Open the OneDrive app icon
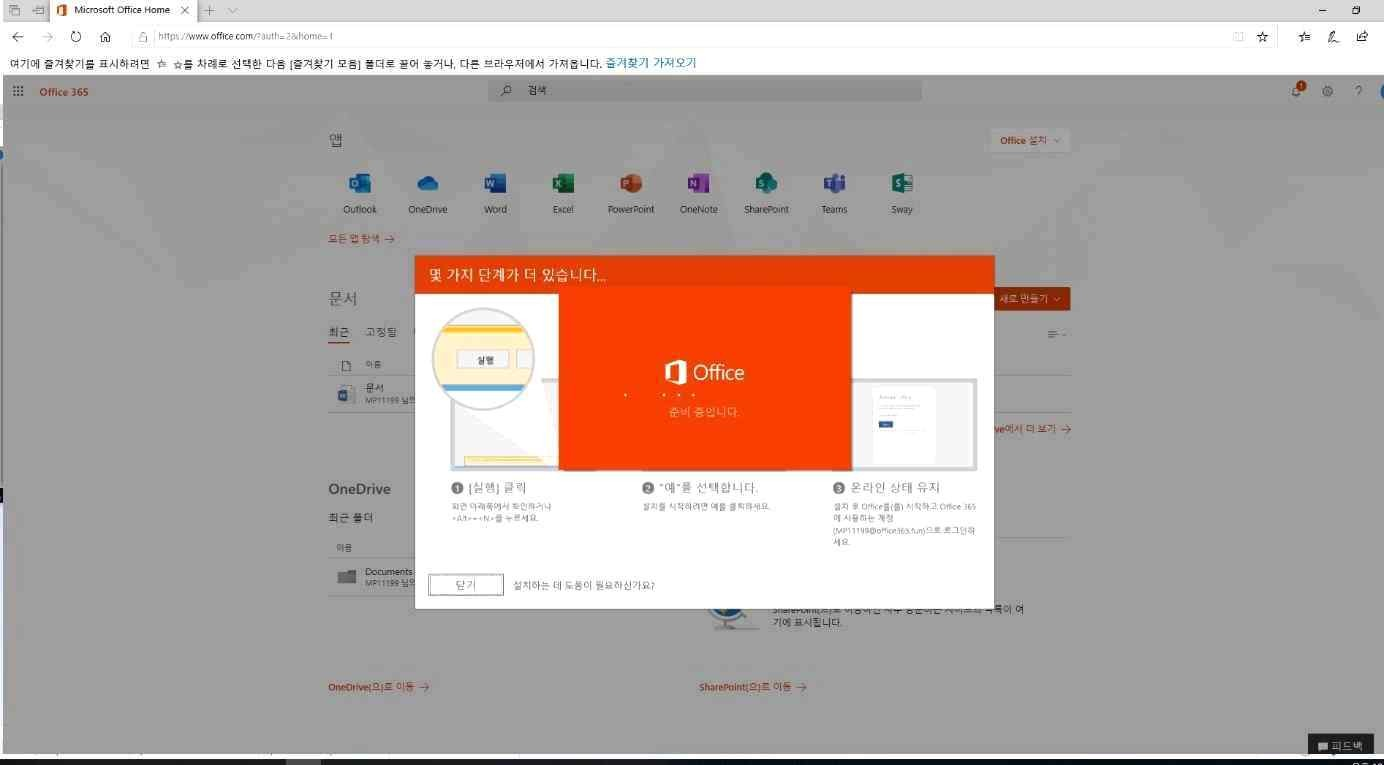Screen dimensions: 1384x765 pos(428,184)
